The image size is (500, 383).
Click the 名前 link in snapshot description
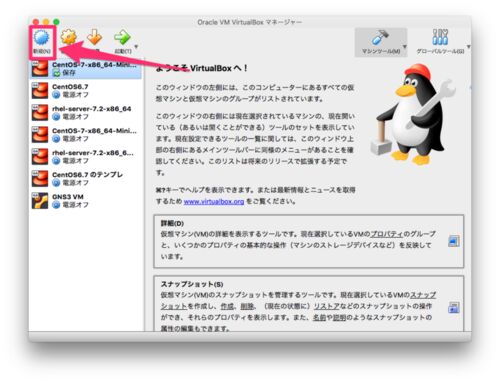pos(319,317)
